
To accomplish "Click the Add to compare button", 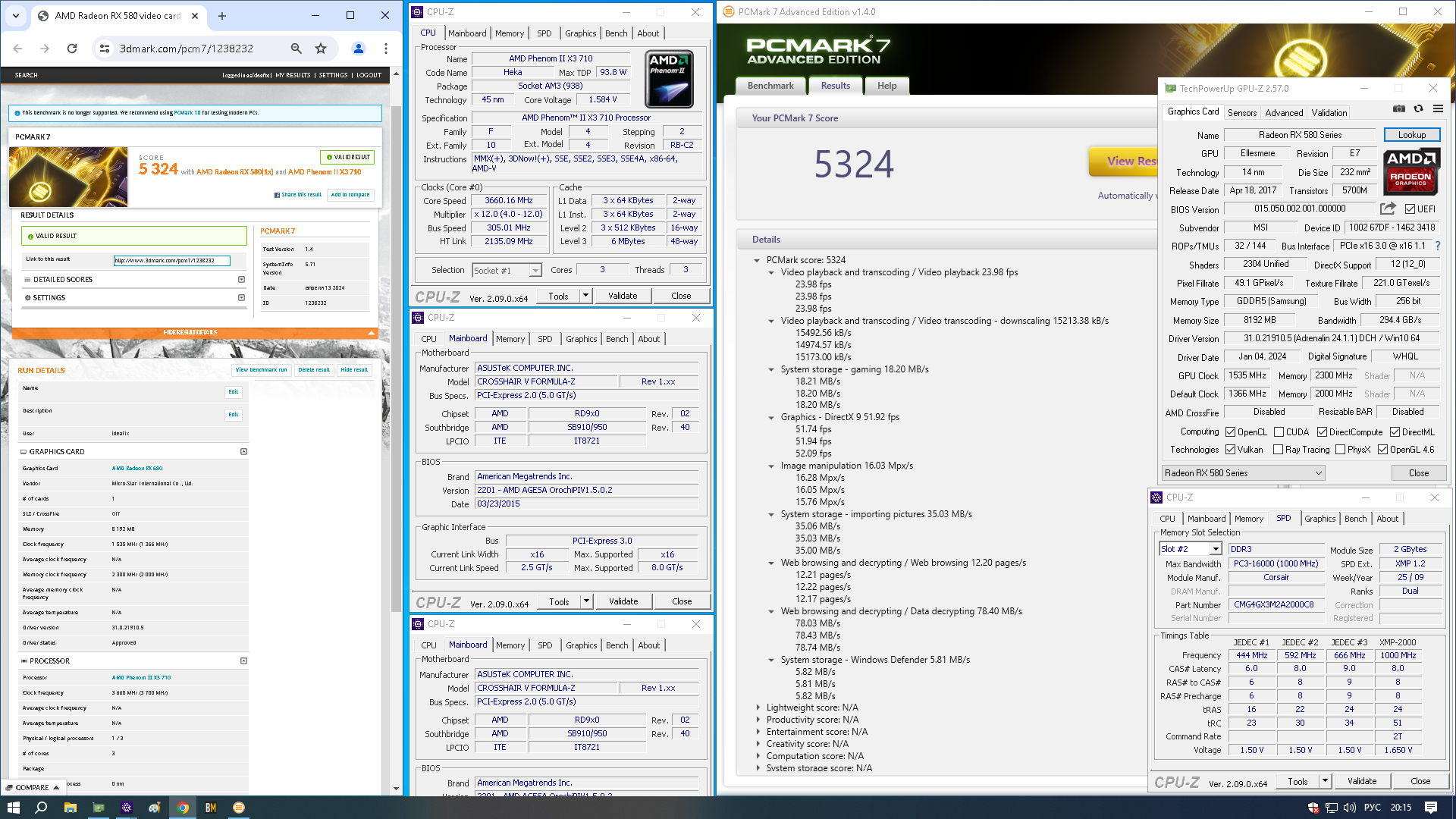I will [350, 195].
